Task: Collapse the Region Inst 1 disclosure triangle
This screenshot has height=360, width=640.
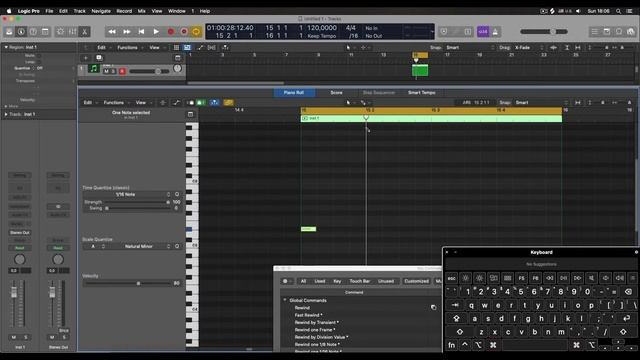Action: coord(6,47)
